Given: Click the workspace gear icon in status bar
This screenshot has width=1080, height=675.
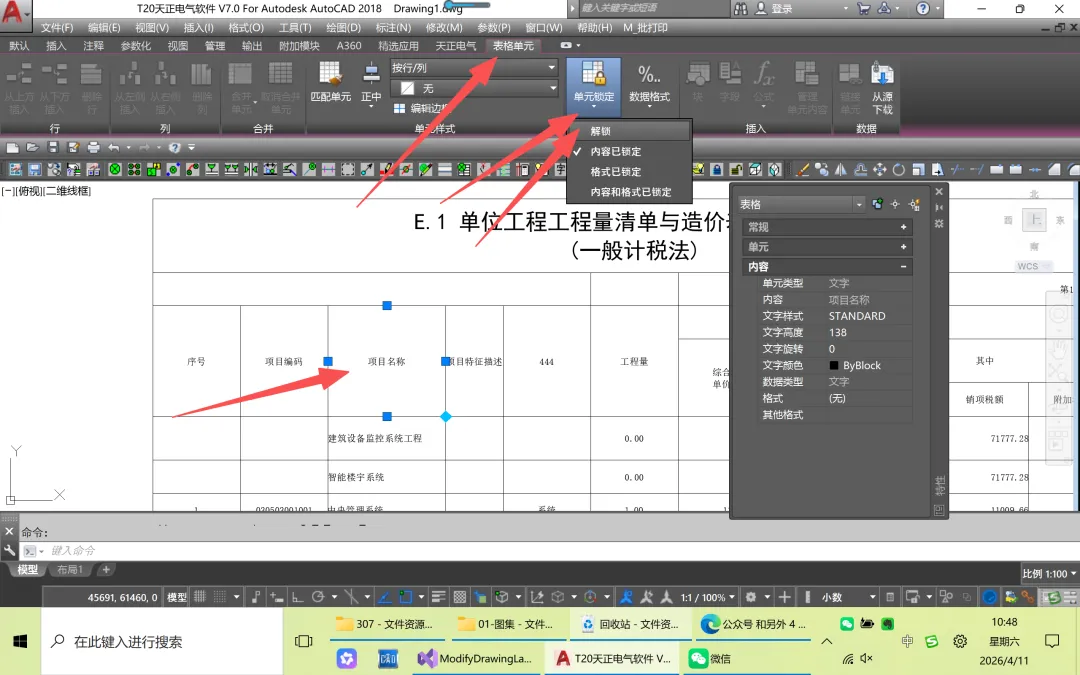Looking at the screenshot, I should pyautogui.click(x=751, y=597).
